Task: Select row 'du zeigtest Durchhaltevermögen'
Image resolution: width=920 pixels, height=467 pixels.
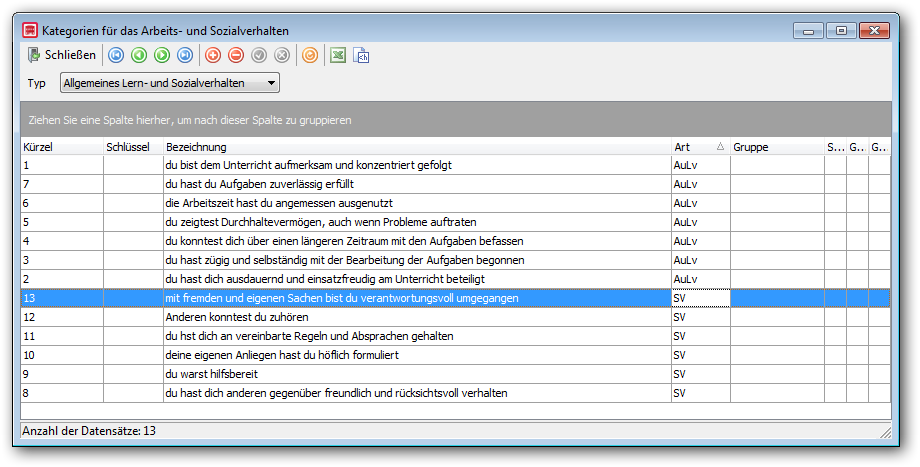Action: (455, 222)
